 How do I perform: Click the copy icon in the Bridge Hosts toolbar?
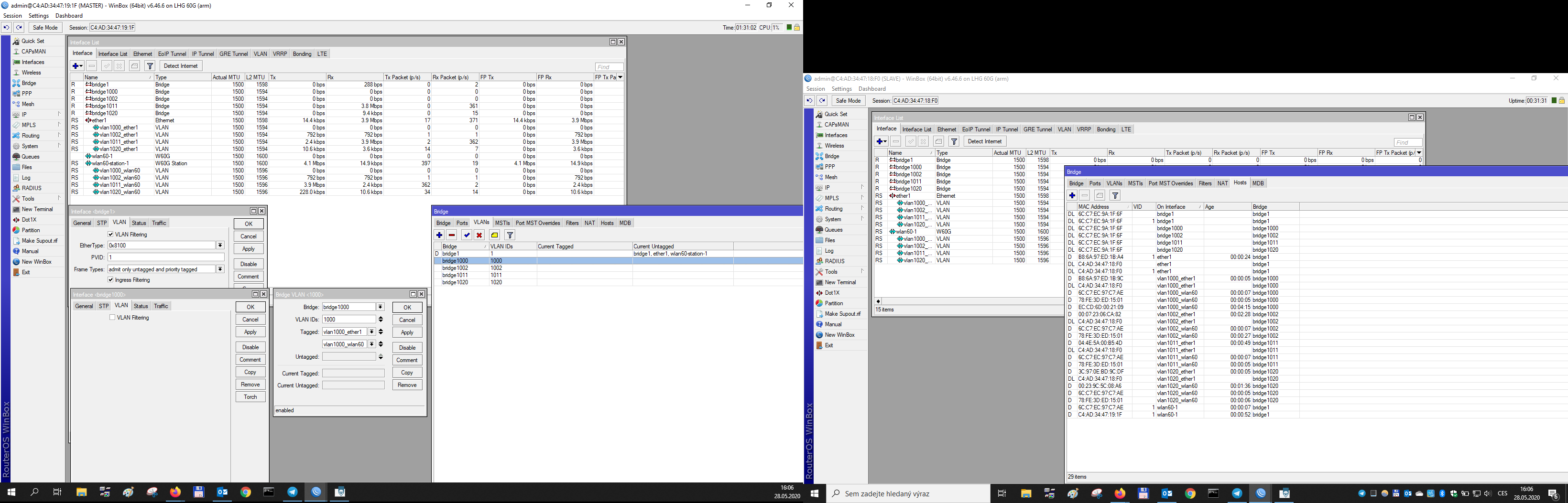coord(1100,195)
